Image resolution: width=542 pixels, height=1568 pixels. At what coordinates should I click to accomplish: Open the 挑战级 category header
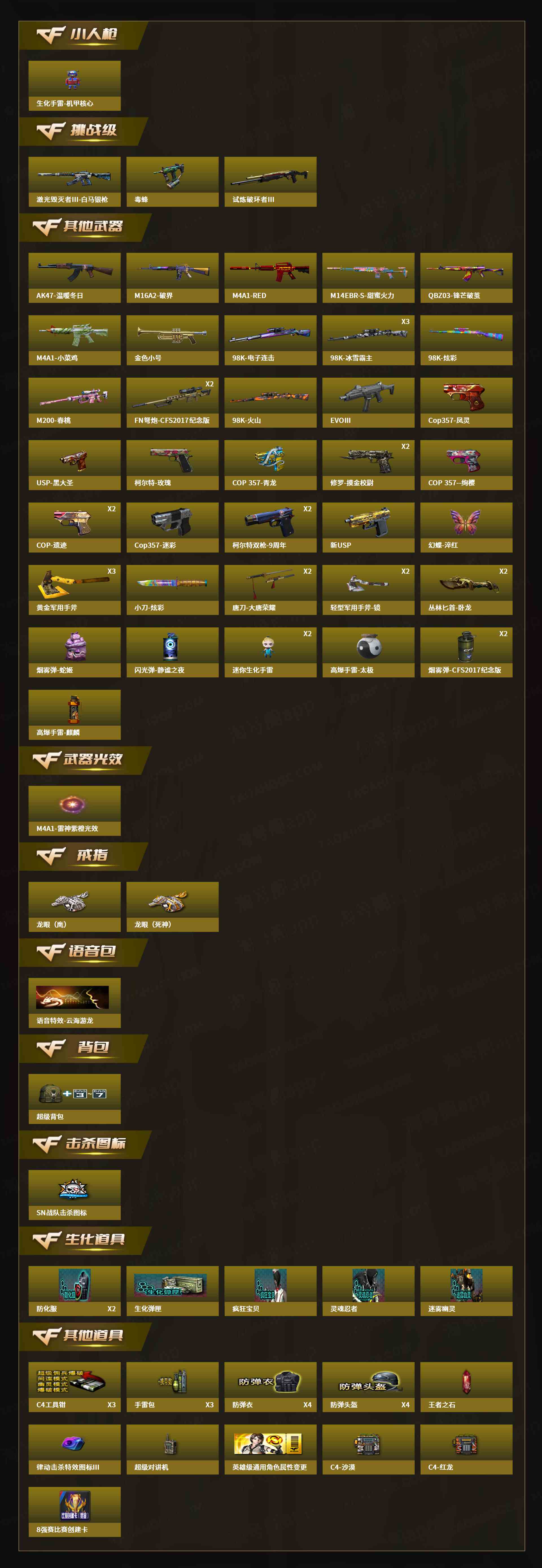83,131
